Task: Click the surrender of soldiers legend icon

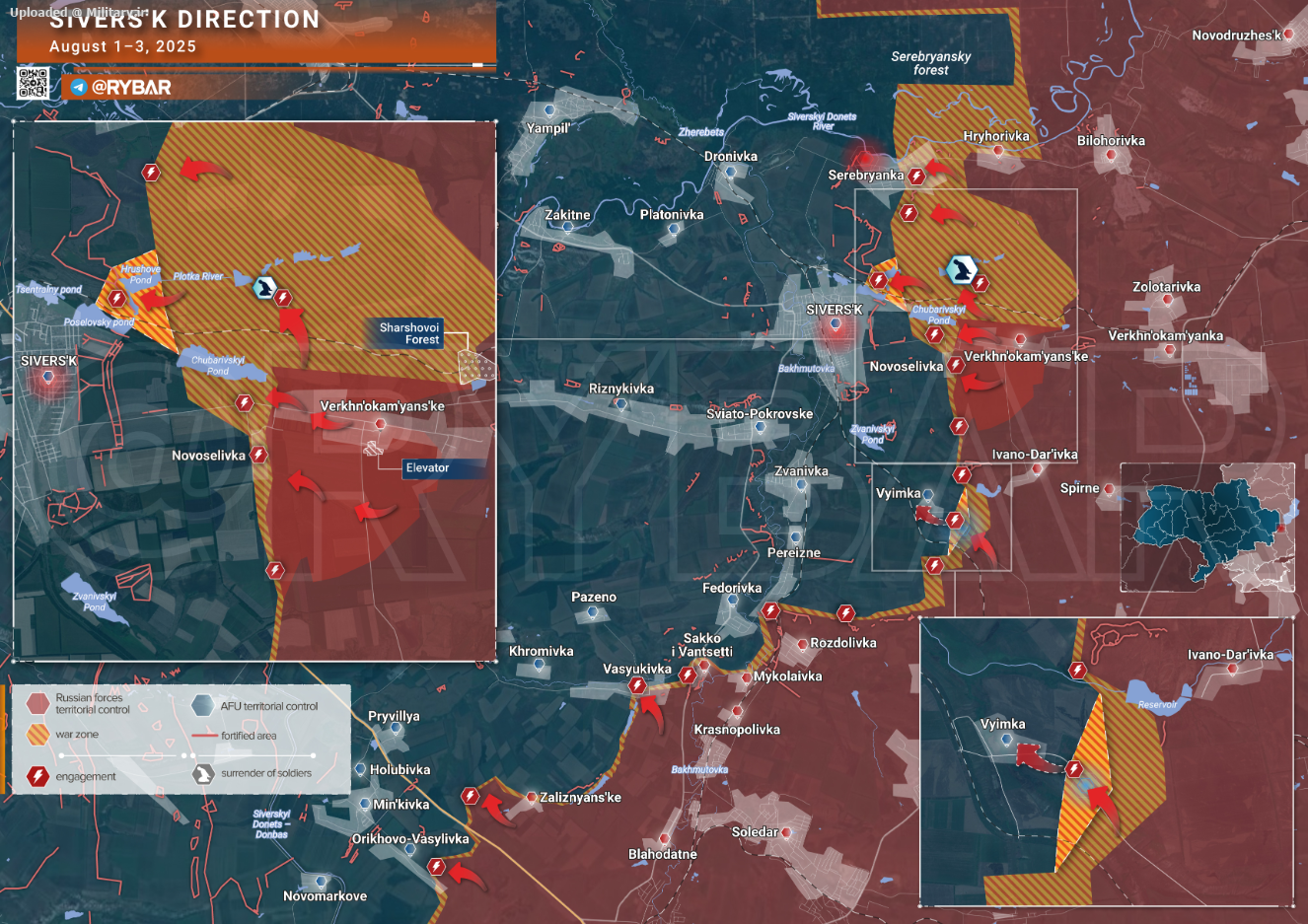Action: pos(203,773)
